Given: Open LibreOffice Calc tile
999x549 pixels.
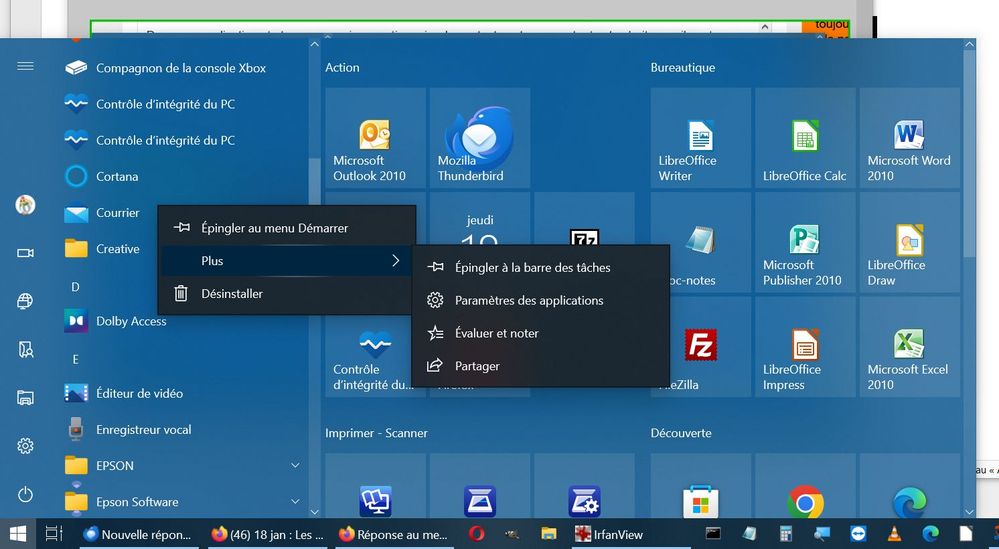Looking at the screenshot, I should coord(805,138).
